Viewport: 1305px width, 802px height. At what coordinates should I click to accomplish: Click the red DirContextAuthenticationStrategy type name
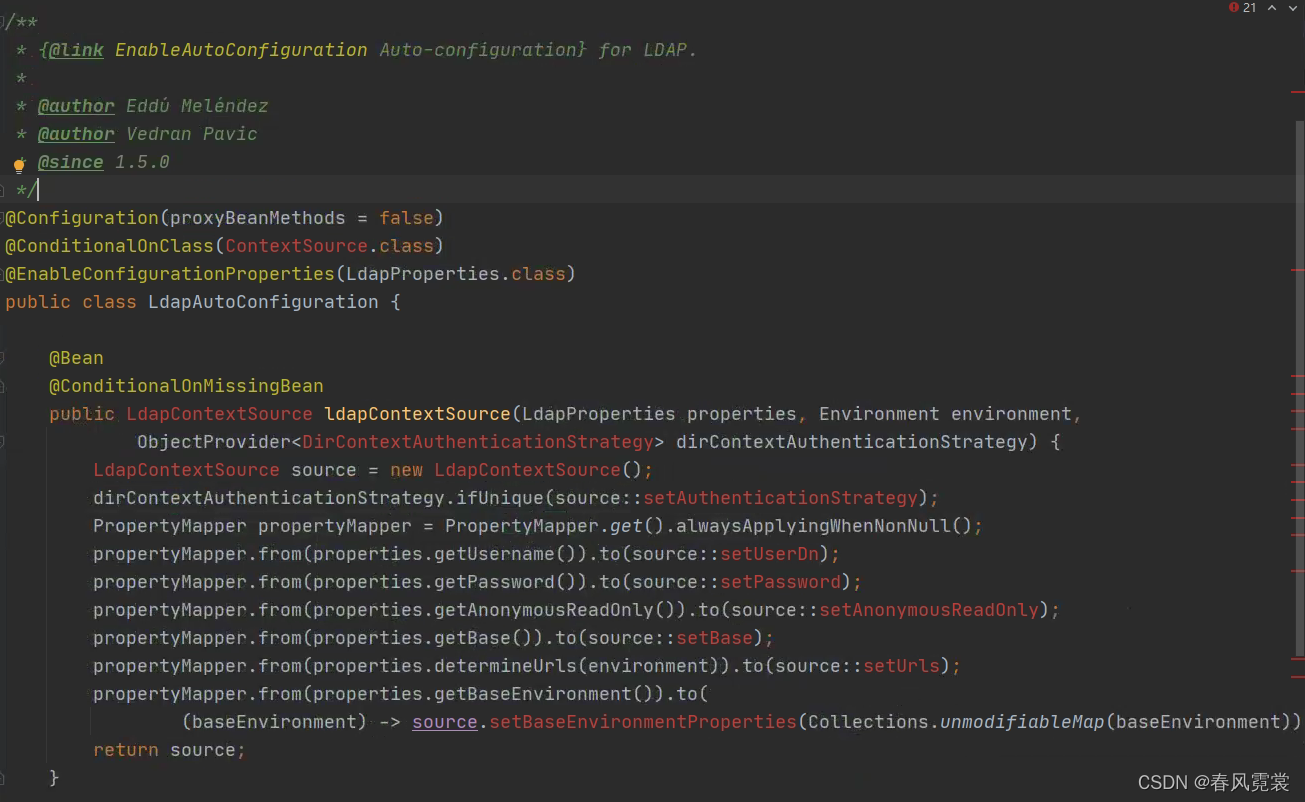pos(478,442)
